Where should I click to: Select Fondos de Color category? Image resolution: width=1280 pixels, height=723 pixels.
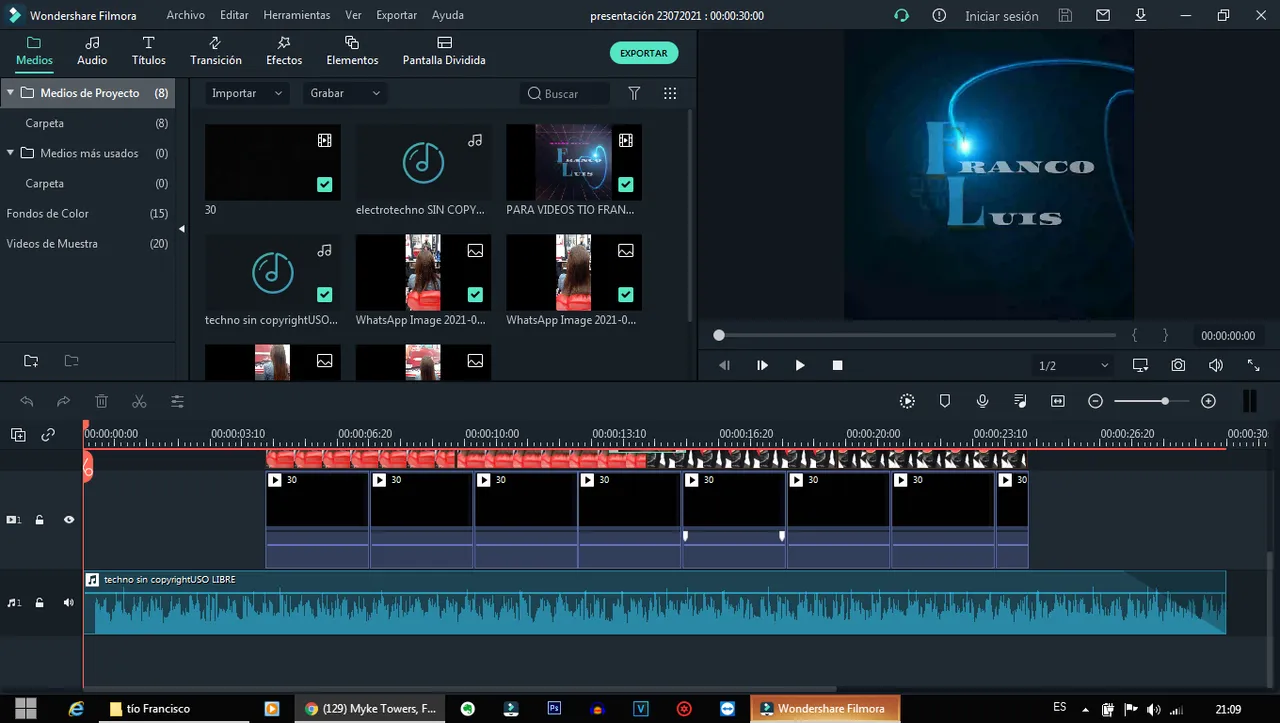[x=47, y=214]
